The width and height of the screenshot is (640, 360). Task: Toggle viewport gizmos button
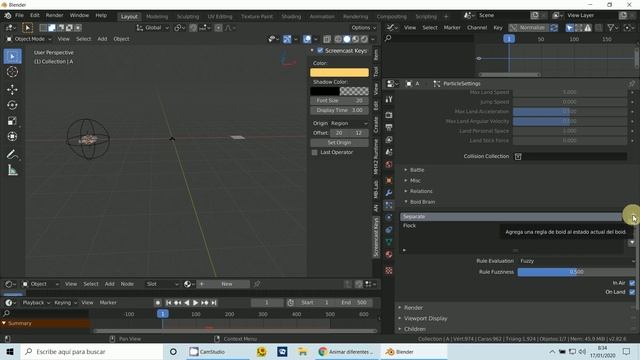click(287, 39)
